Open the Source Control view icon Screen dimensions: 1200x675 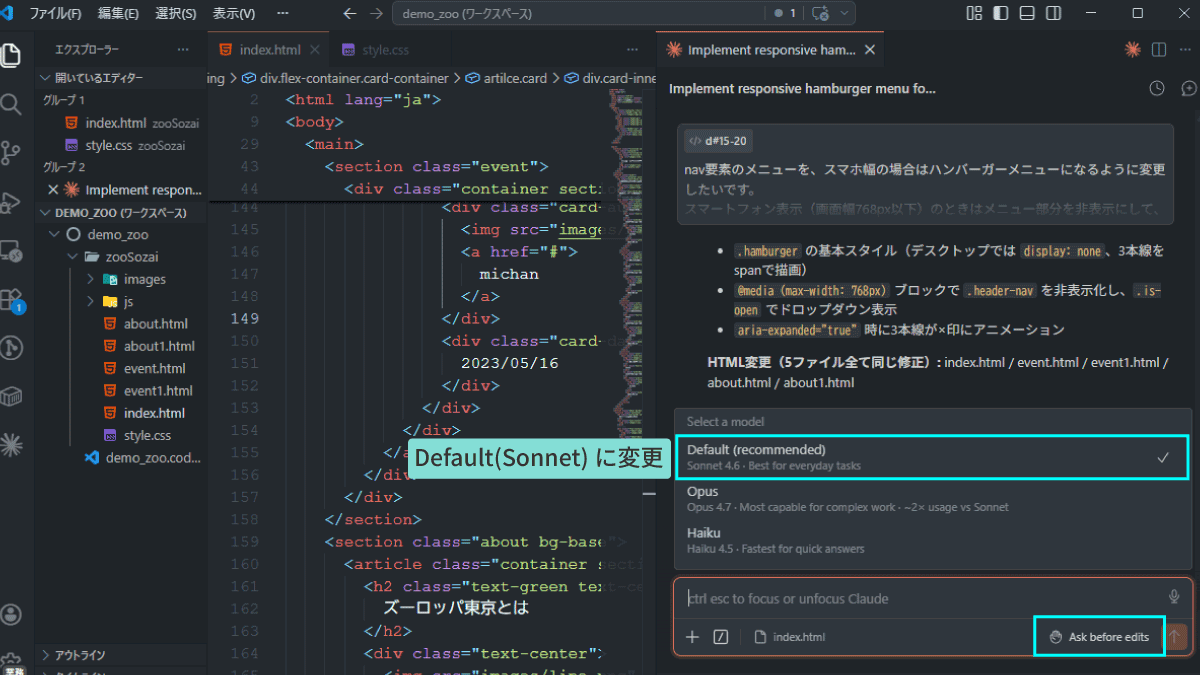(11, 152)
